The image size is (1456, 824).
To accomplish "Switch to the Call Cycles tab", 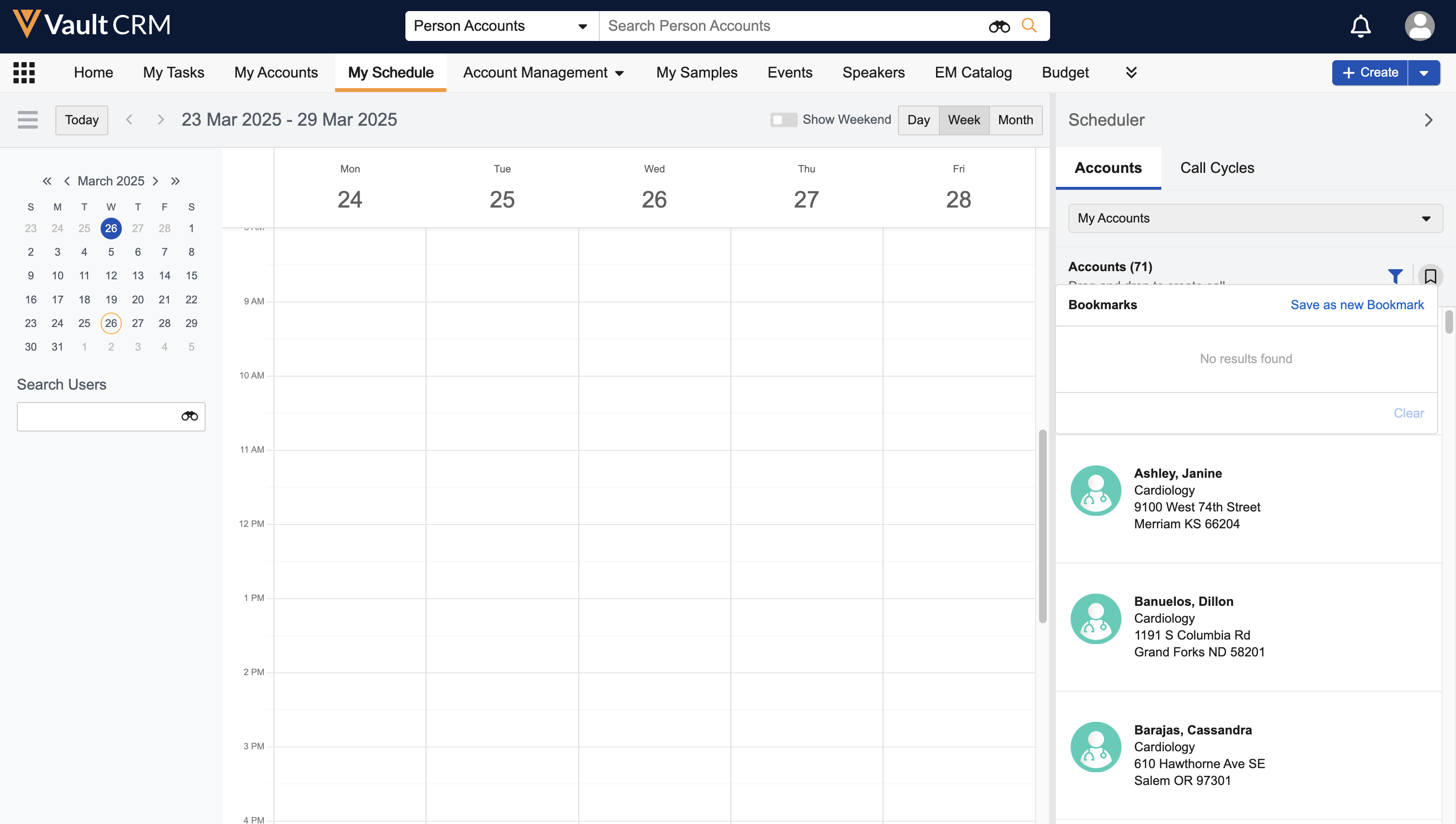I will [x=1217, y=168].
